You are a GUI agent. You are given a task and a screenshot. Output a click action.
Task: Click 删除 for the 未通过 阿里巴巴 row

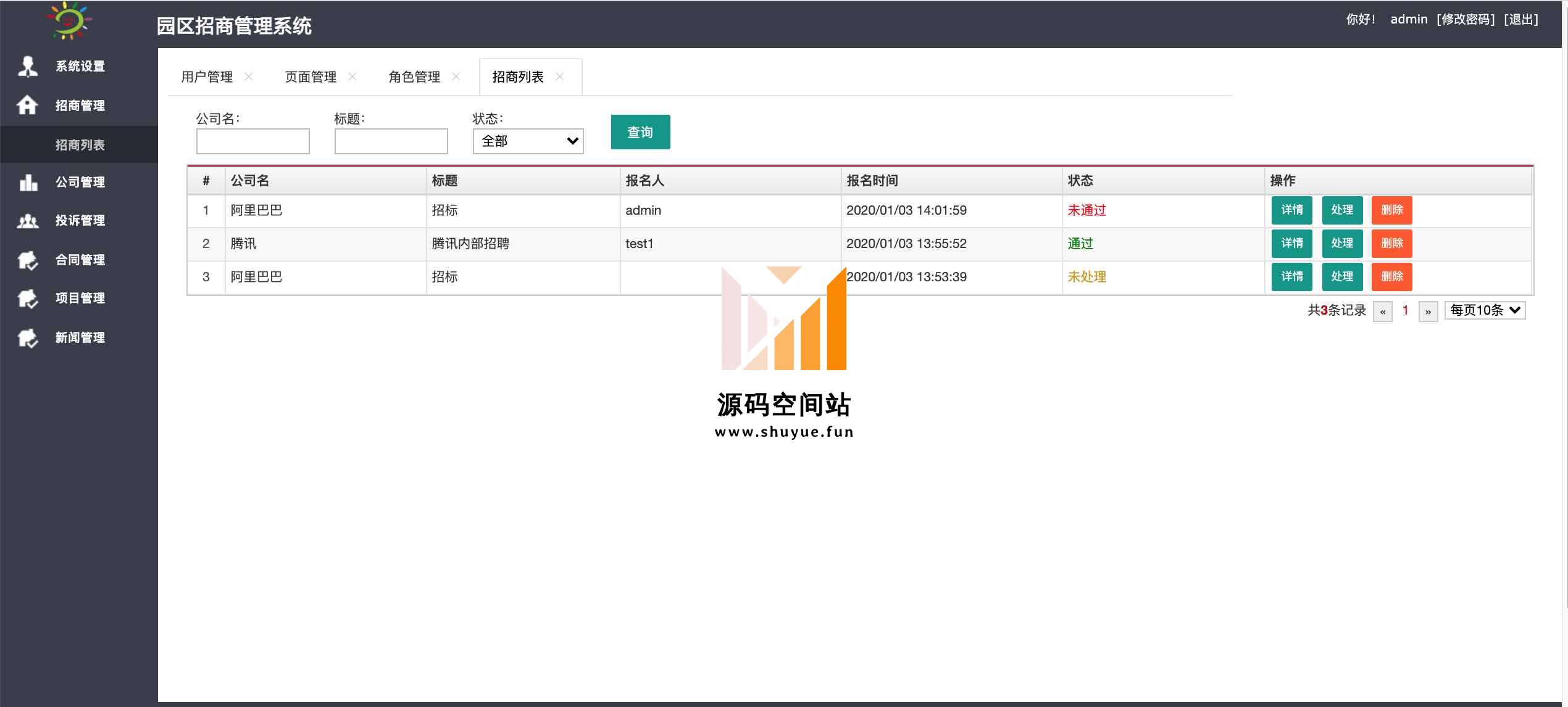pyautogui.click(x=1391, y=210)
